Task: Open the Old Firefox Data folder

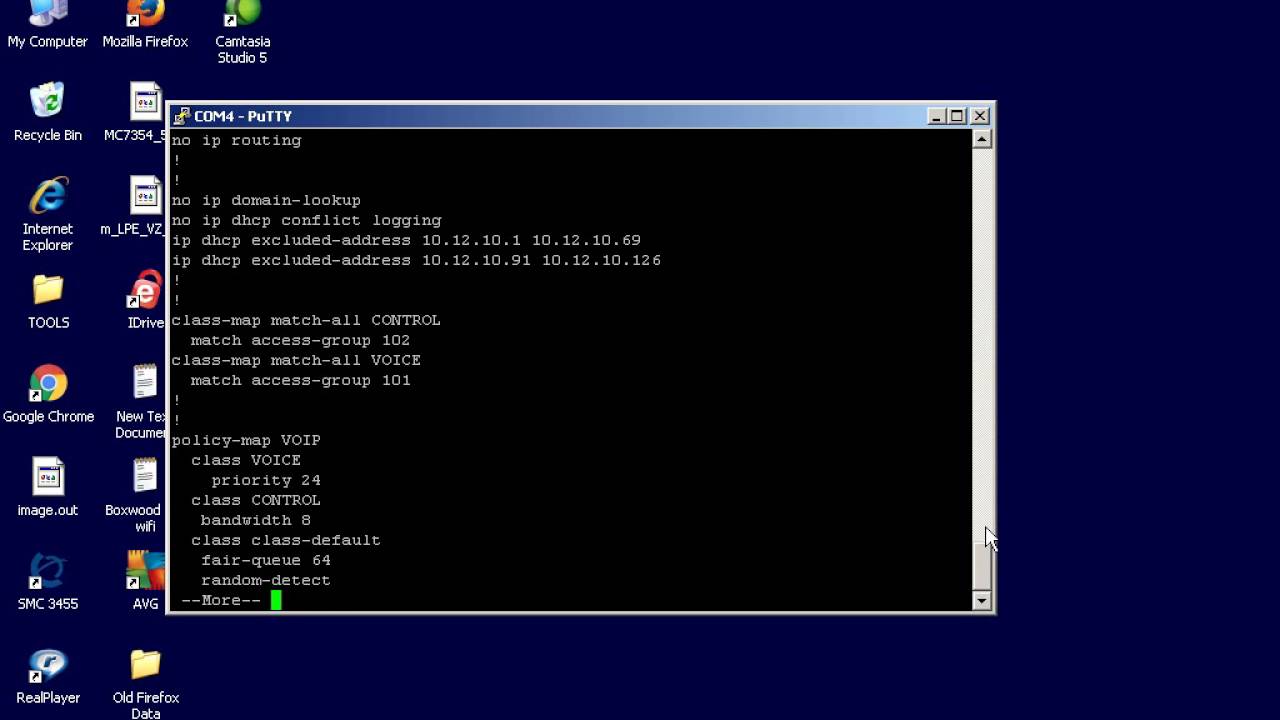Action: (145, 684)
